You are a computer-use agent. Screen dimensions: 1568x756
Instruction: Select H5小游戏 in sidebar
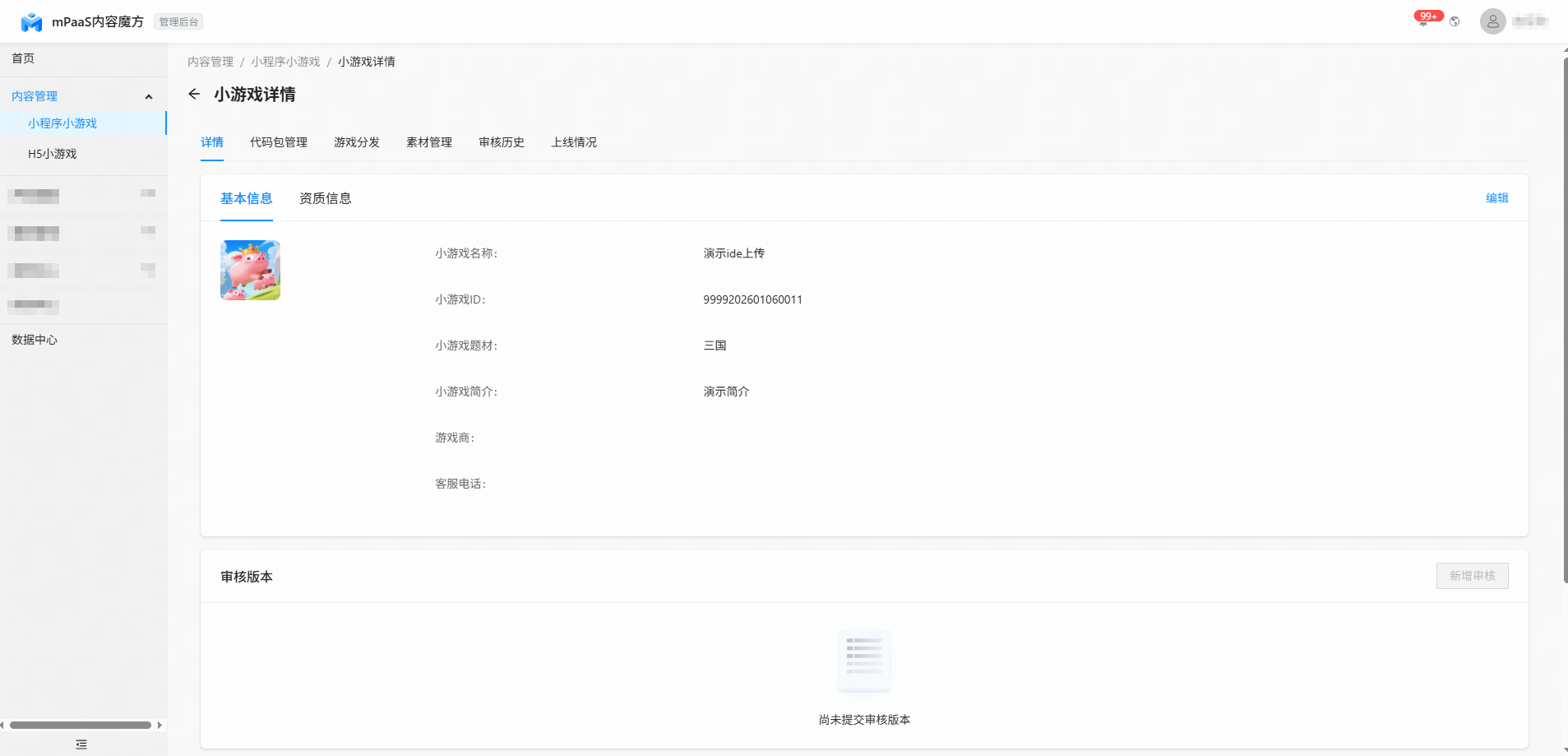click(x=52, y=154)
